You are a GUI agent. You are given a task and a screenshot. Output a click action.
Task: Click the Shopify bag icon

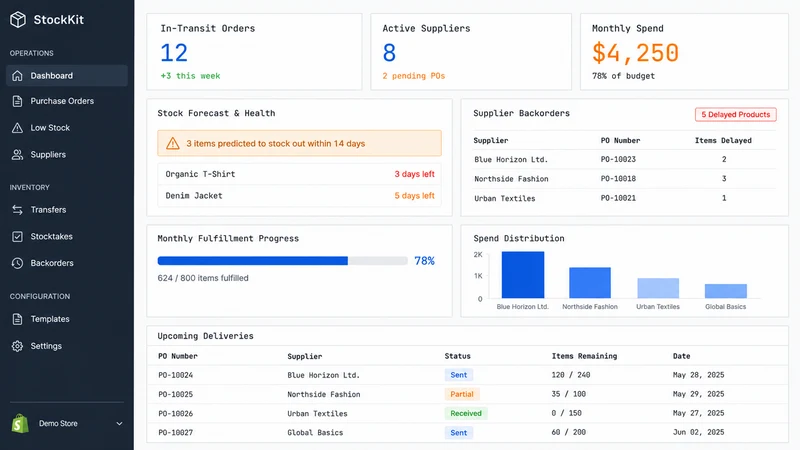tap(20, 423)
